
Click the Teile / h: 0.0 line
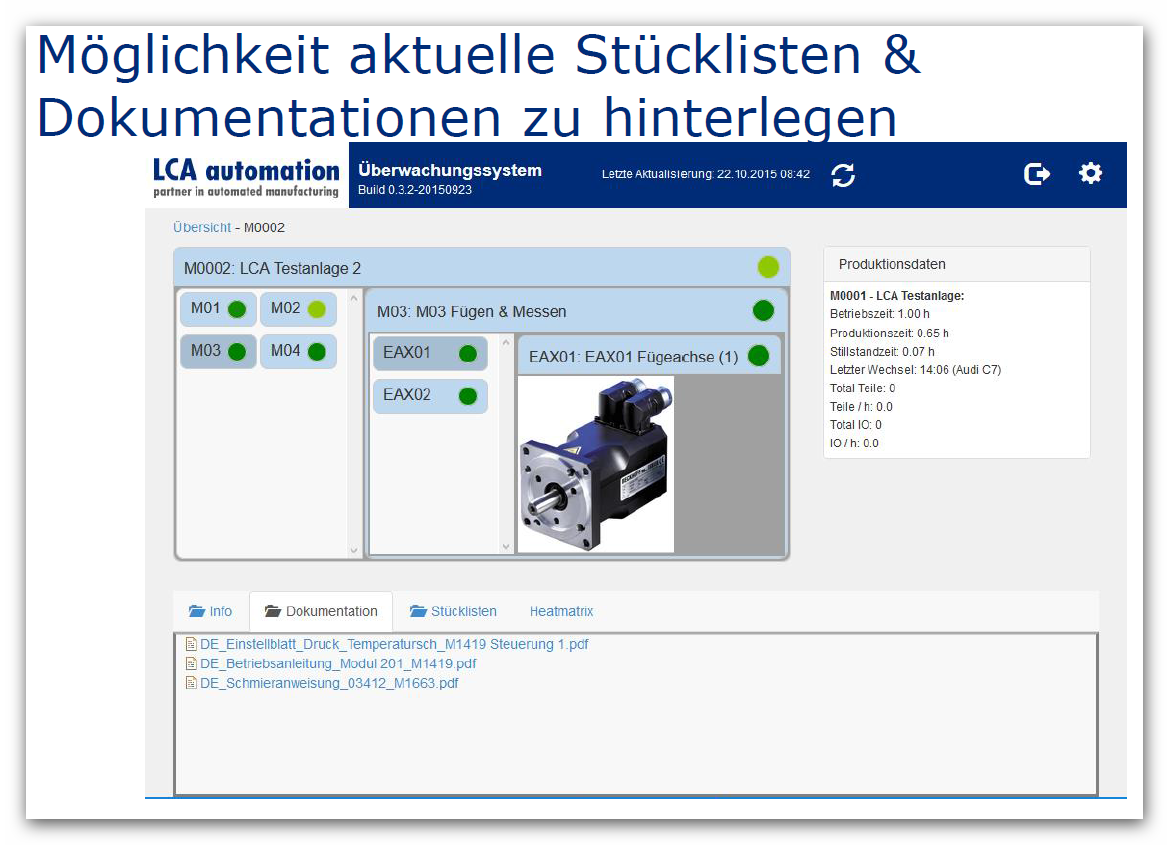pos(861,406)
